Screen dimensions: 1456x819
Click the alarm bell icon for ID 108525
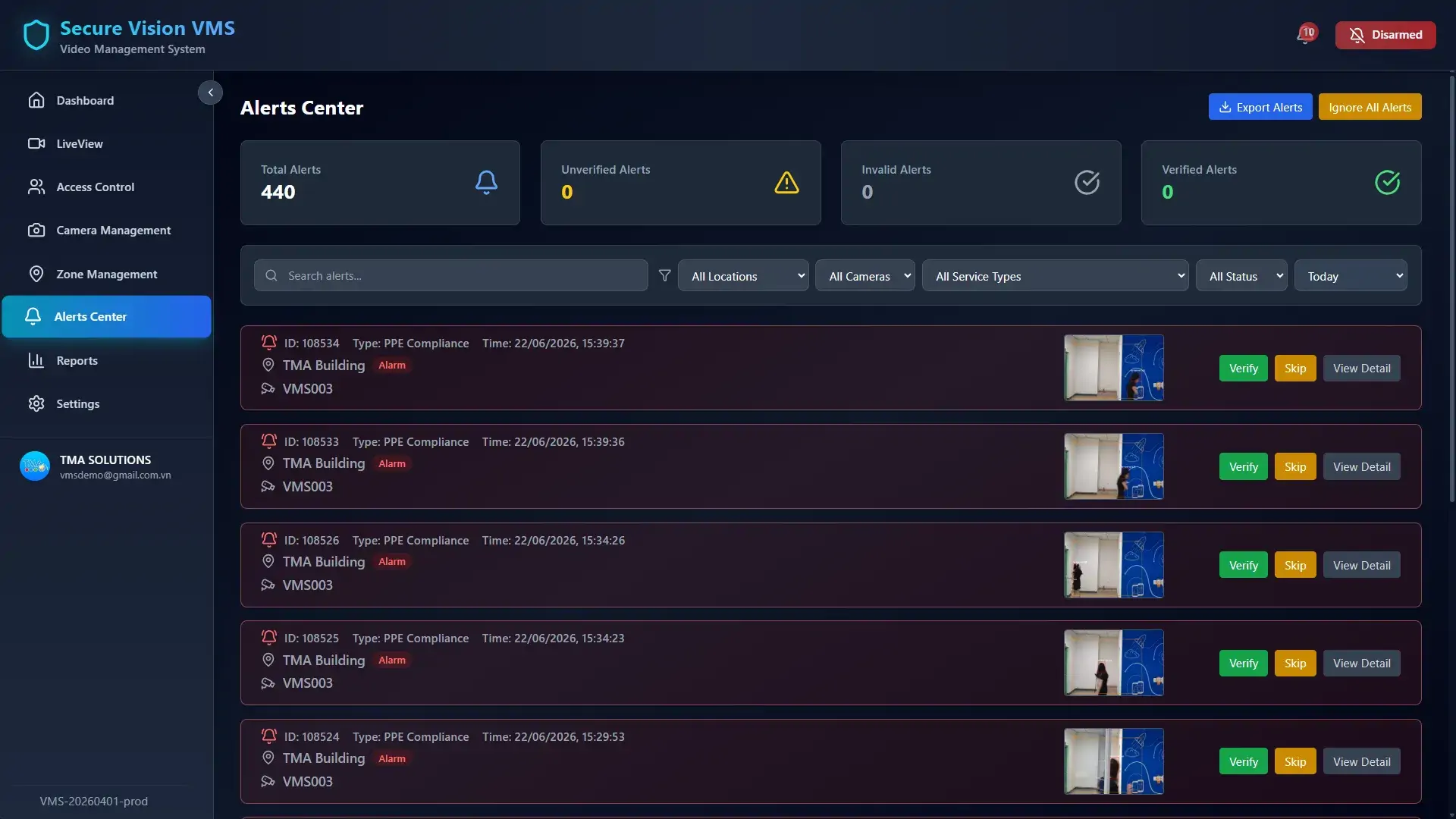click(268, 637)
